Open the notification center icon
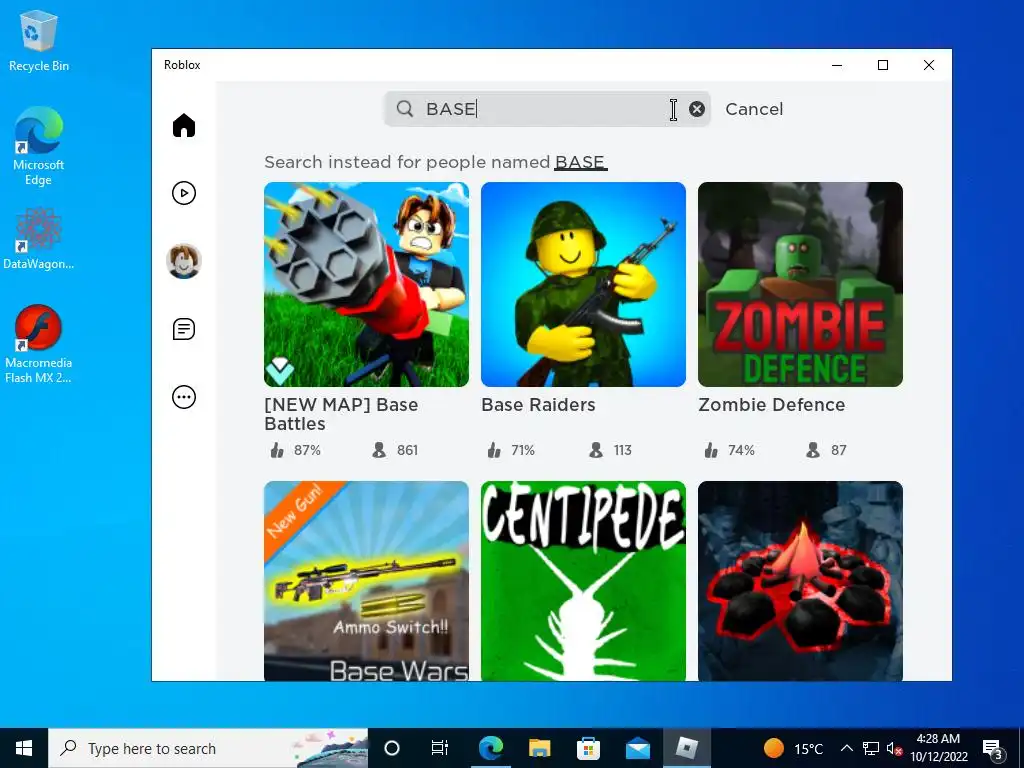 (993, 748)
